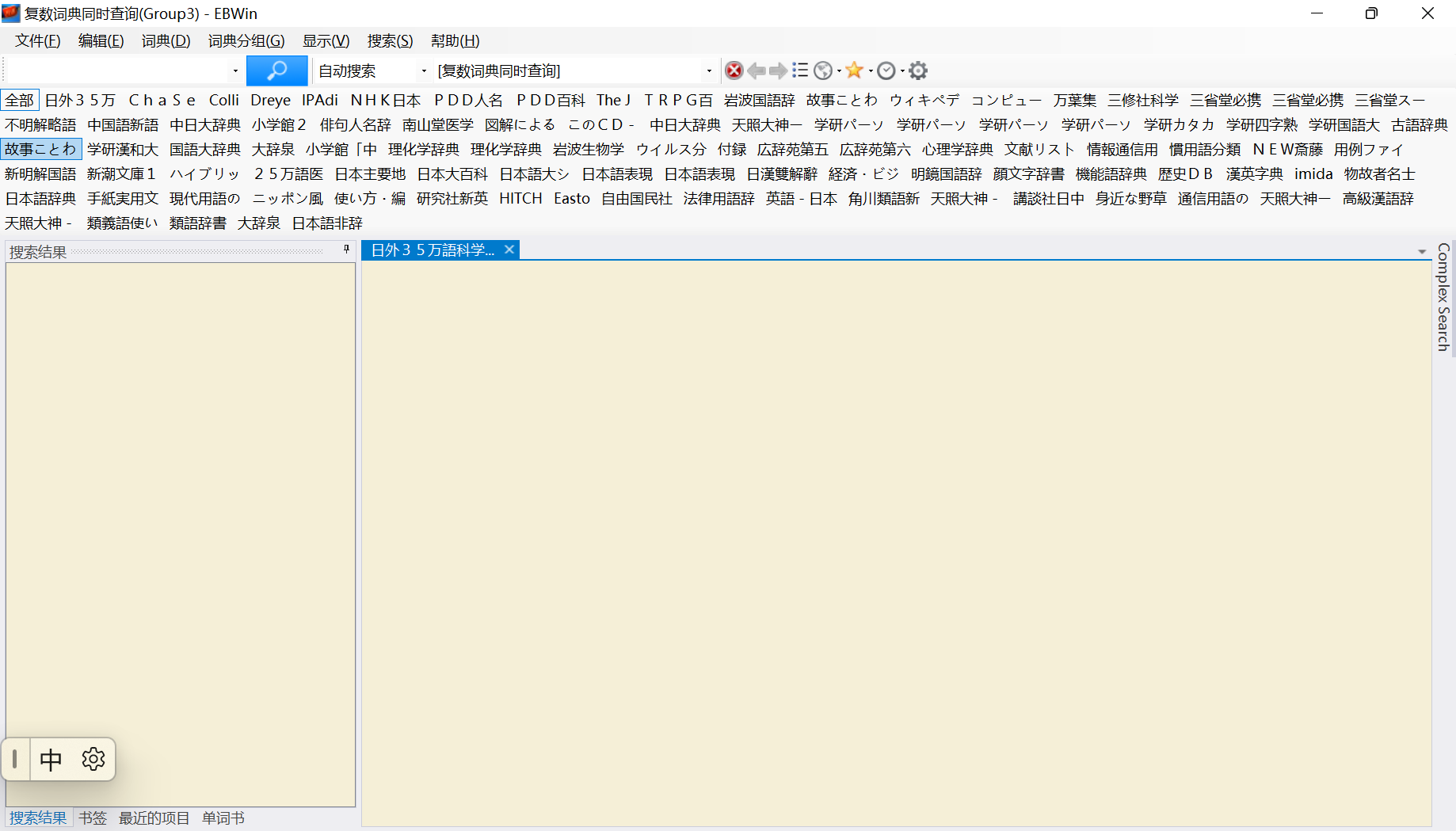Expand the 复数词典同时查询 group dropdown
Screen dimensions: 1456x831
click(x=709, y=71)
